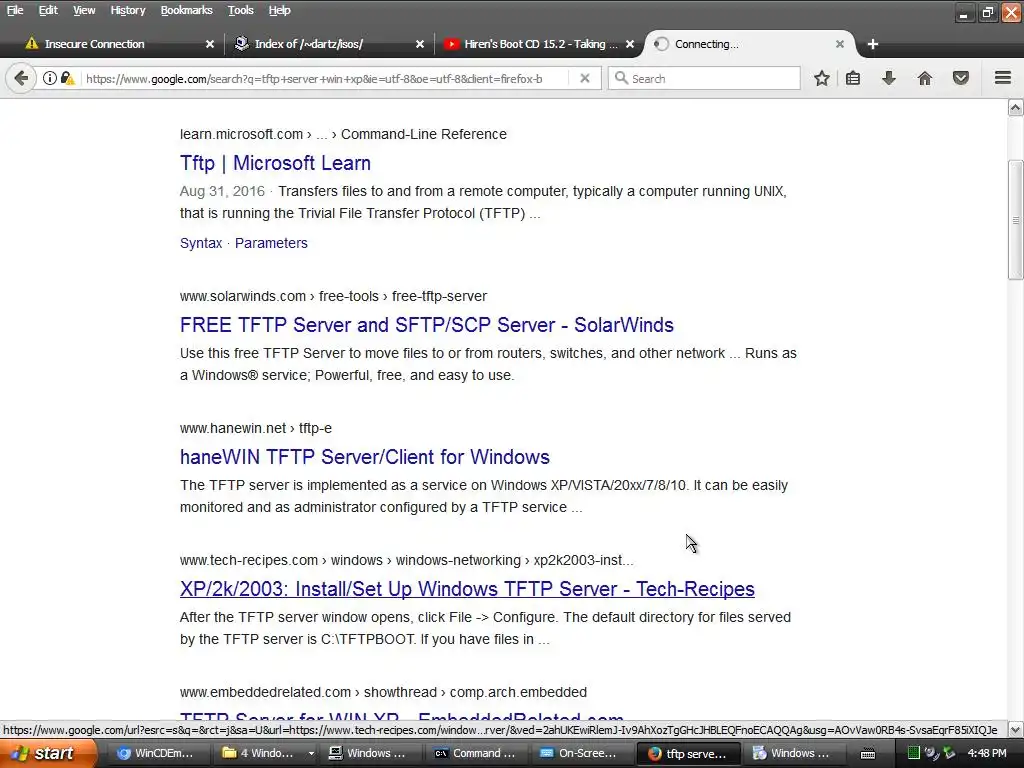The image size is (1024, 768).
Task: Click into the Search box
Action: [x=704, y=78]
